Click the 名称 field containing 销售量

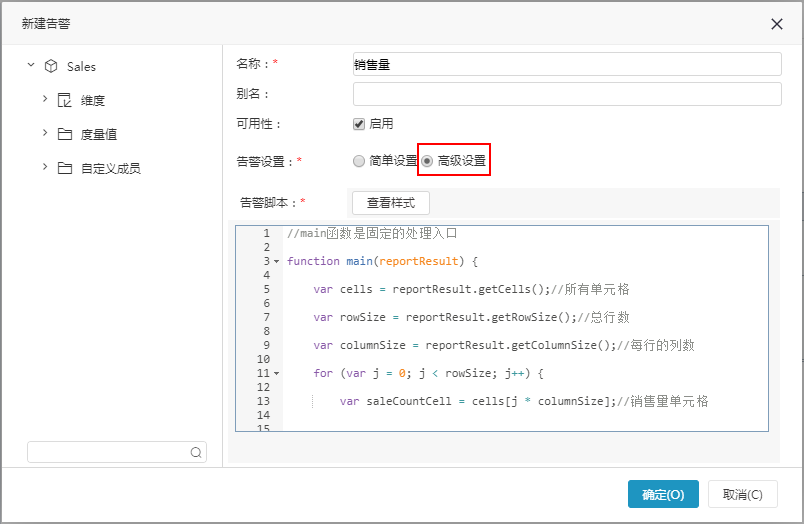(x=567, y=64)
